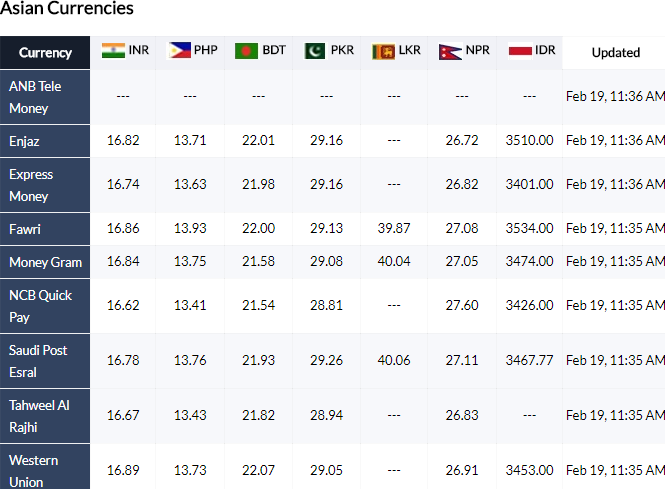Open the ANB Tele Money row label

[x=45, y=97]
